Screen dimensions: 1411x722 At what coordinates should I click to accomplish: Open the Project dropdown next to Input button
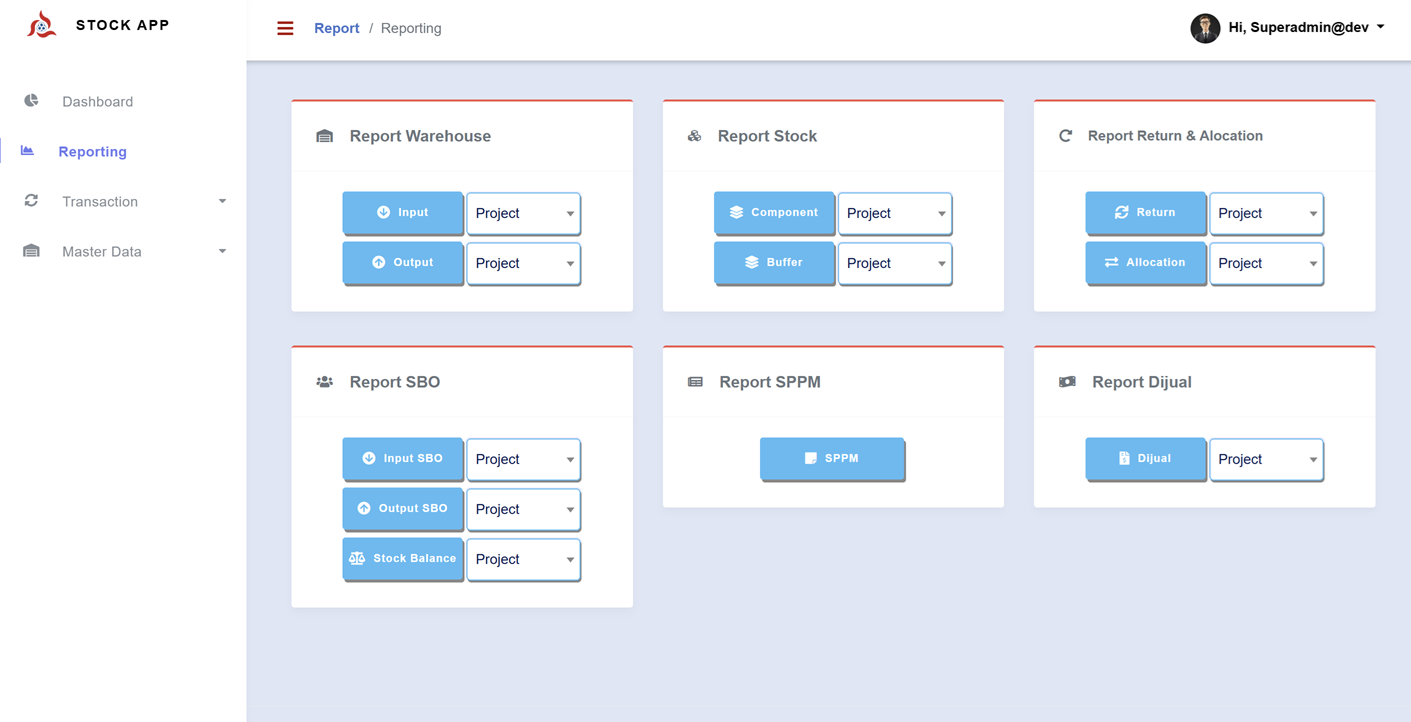pyautogui.click(x=523, y=213)
